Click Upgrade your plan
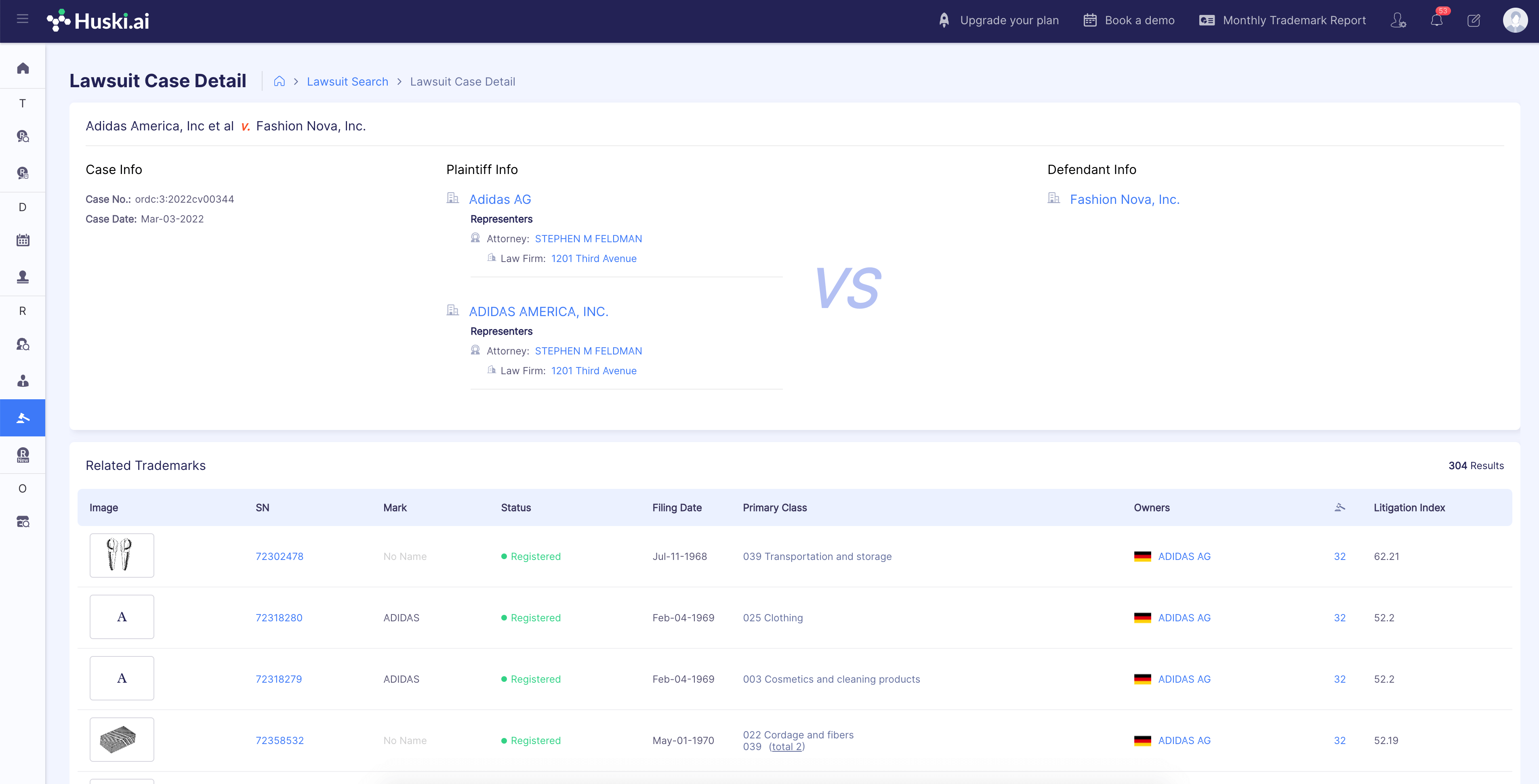 click(1009, 20)
